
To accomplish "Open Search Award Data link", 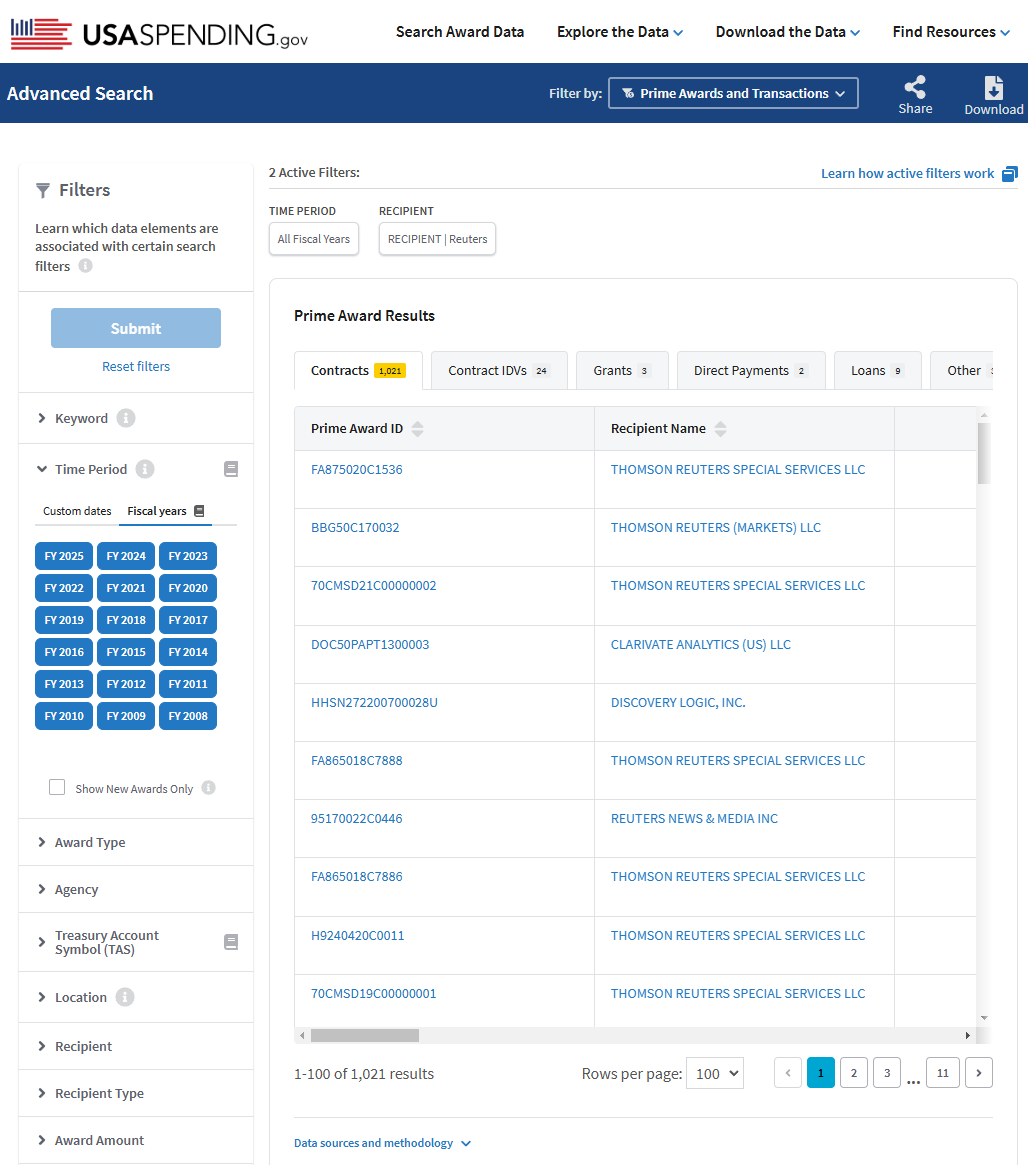I will coord(460,32).
